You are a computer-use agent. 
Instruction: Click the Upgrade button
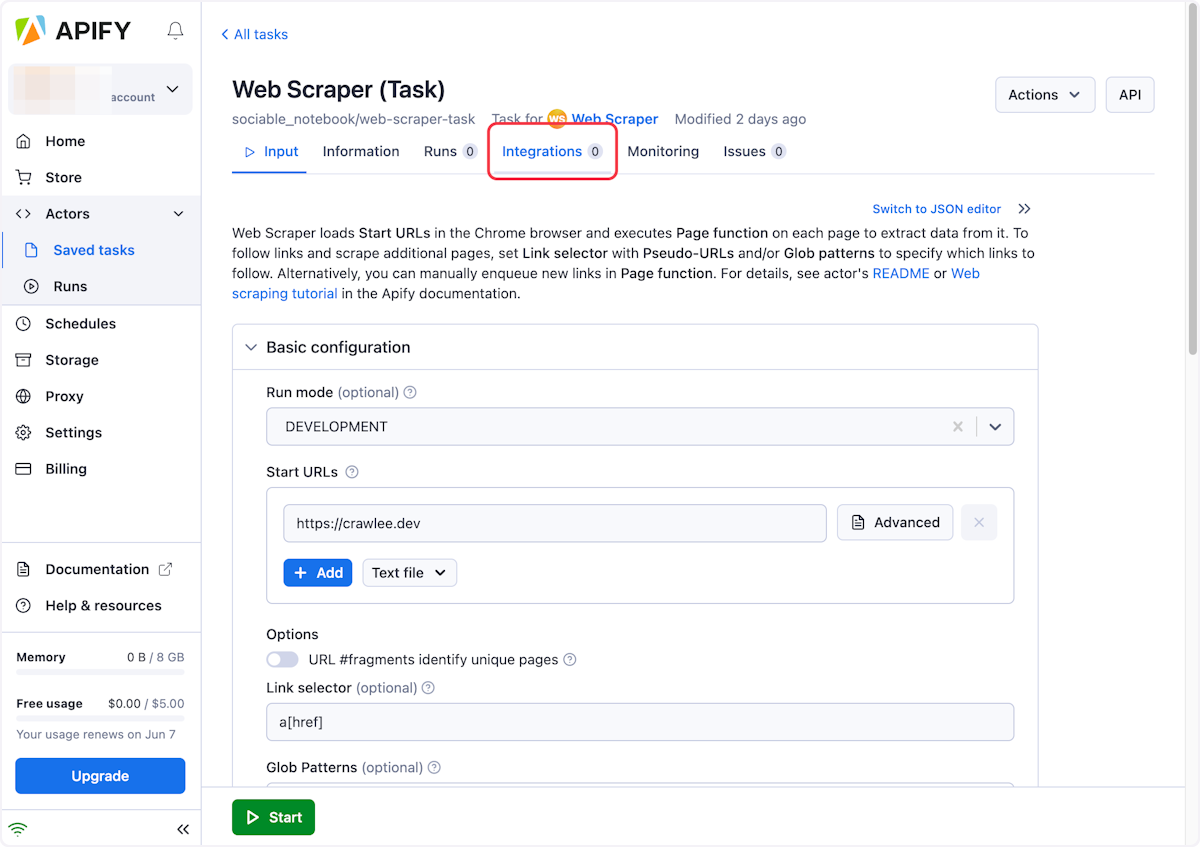coord(100,776)
